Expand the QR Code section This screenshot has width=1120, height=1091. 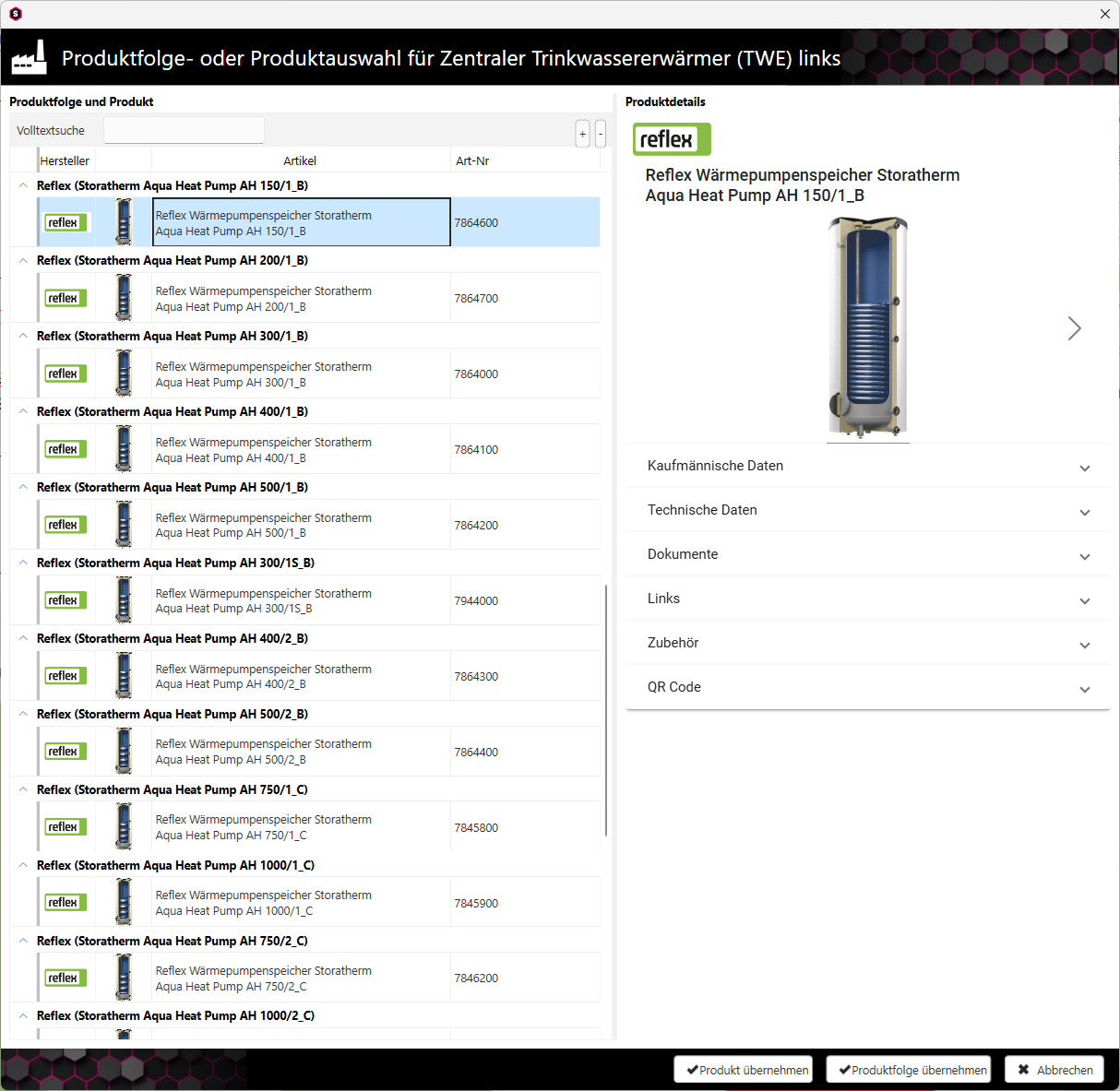(x=867, y=687)
